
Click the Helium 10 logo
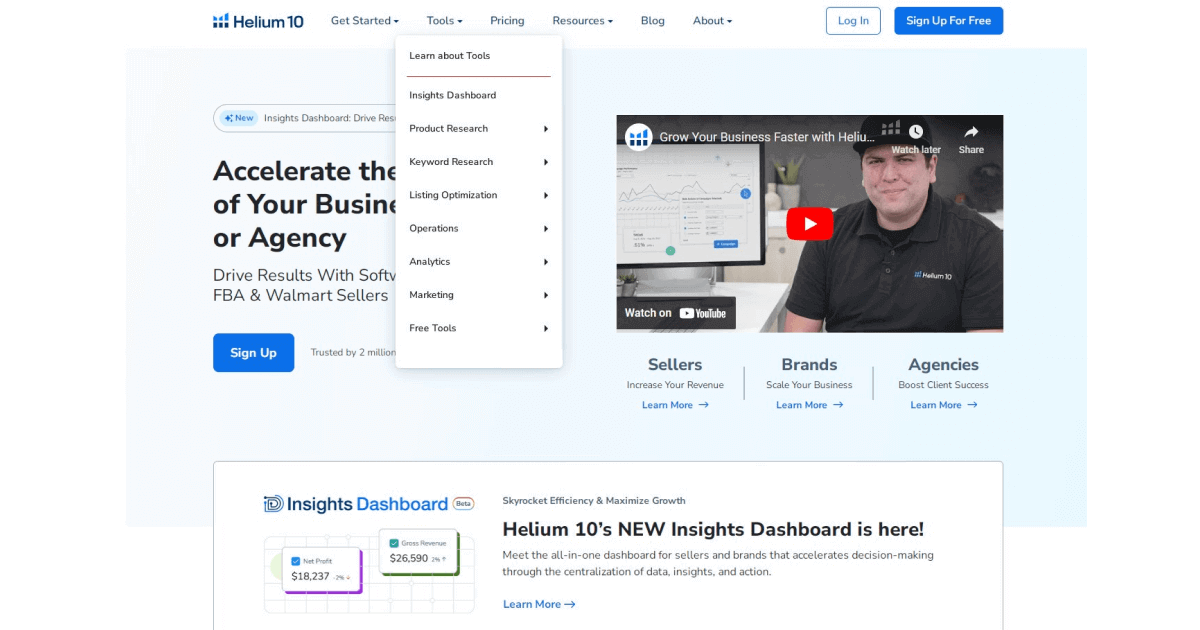click(x=258, y=21)
